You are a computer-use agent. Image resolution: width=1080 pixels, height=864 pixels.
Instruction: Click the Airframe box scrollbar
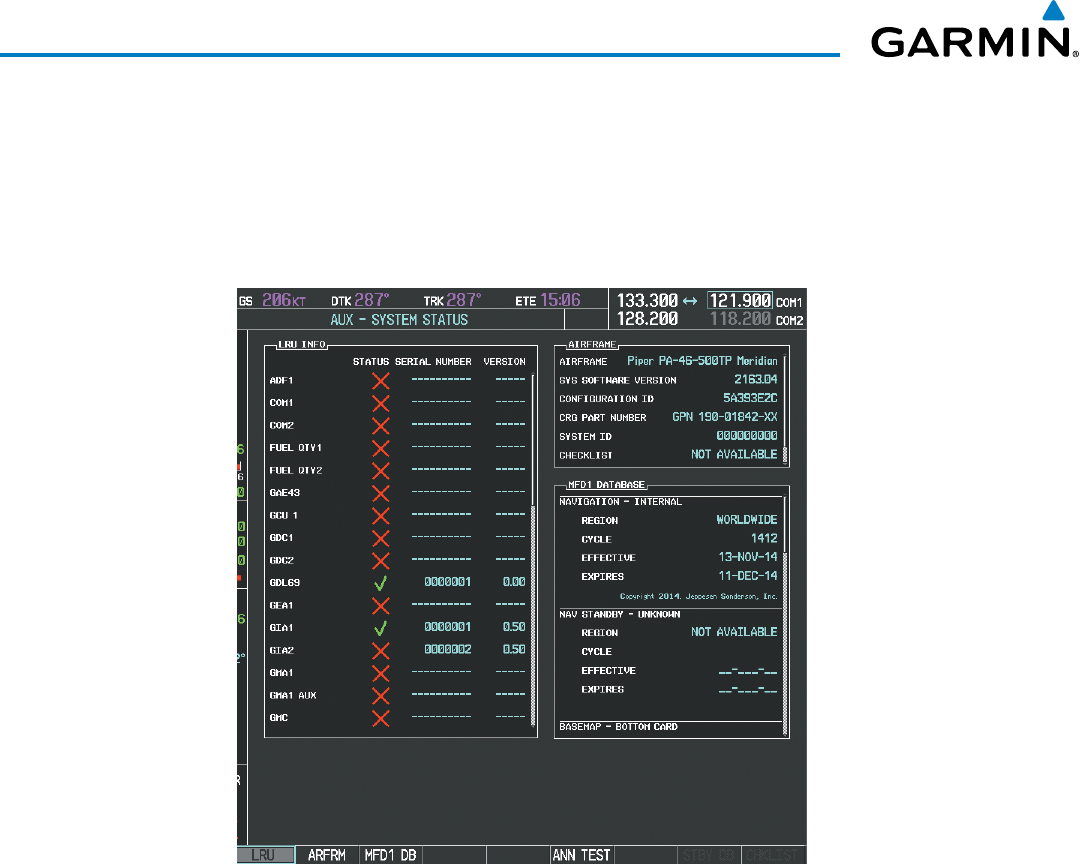[785, 411]
